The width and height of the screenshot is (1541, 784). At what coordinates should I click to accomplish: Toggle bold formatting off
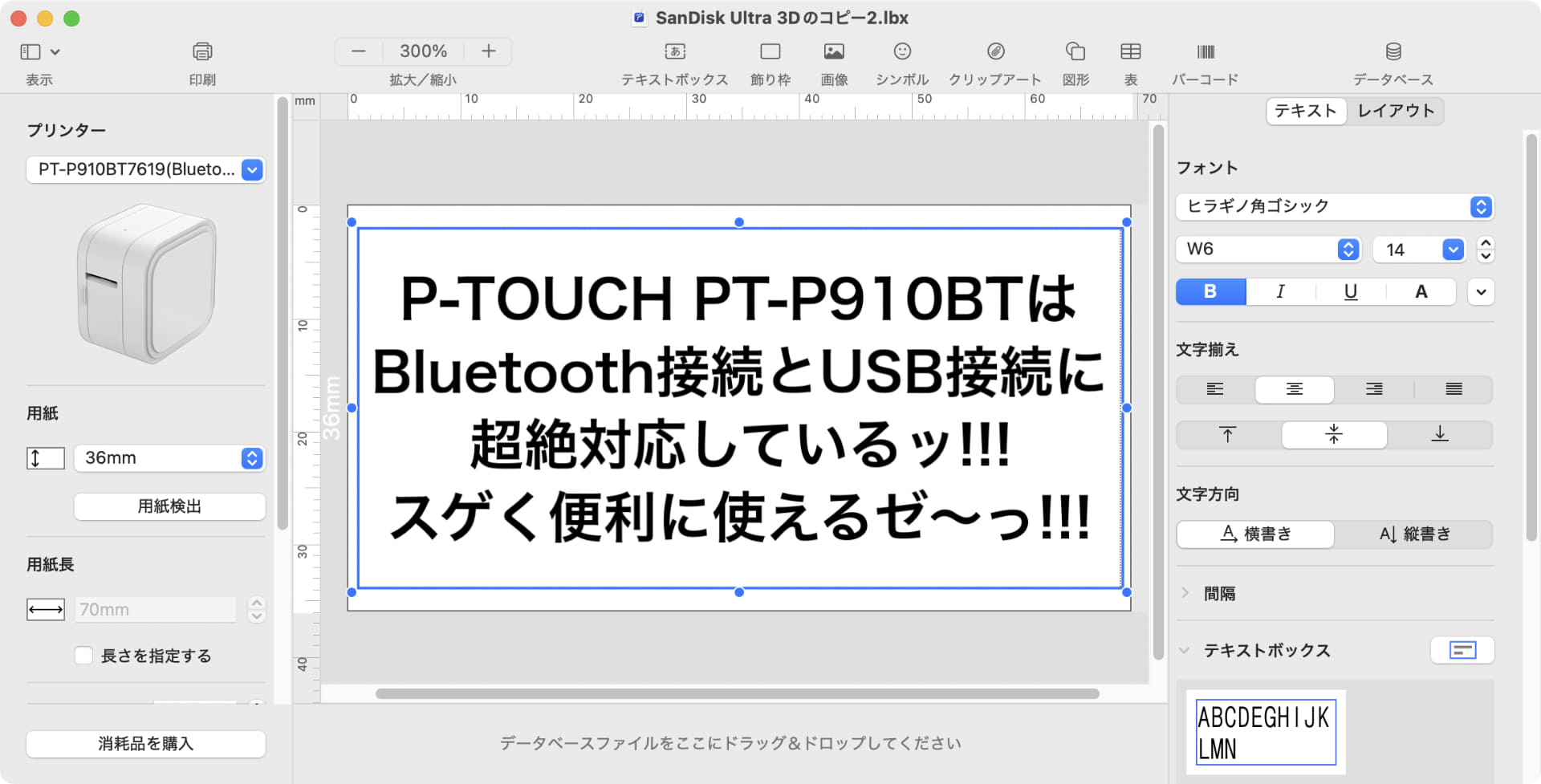pos(1210,291)
